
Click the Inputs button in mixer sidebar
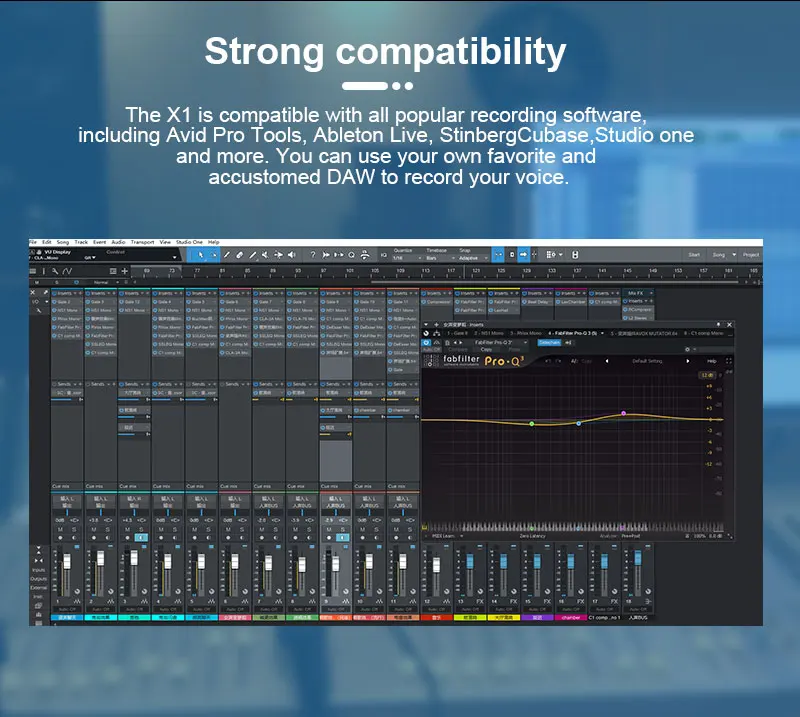click(x=38, y=570)
